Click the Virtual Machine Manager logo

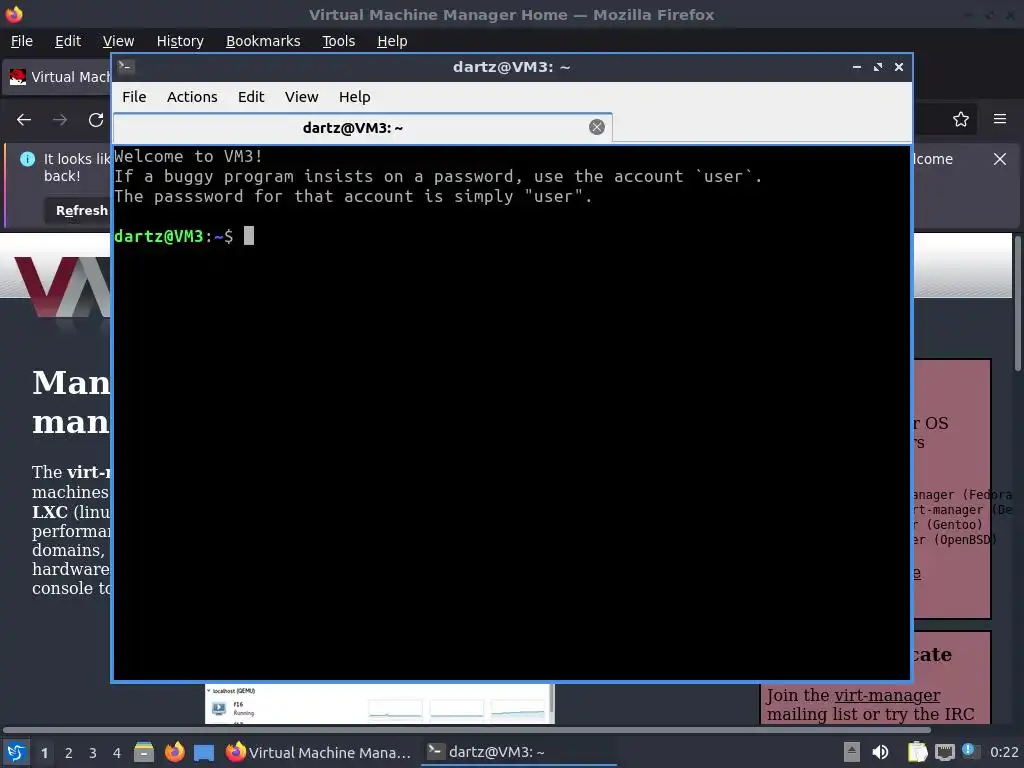62,286
